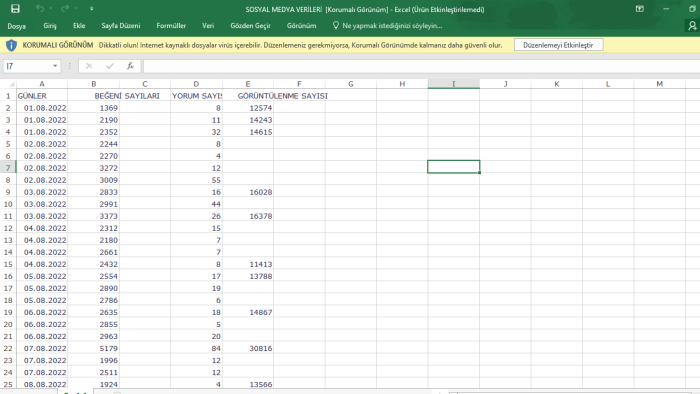Click inside the formula bar field

421,66
